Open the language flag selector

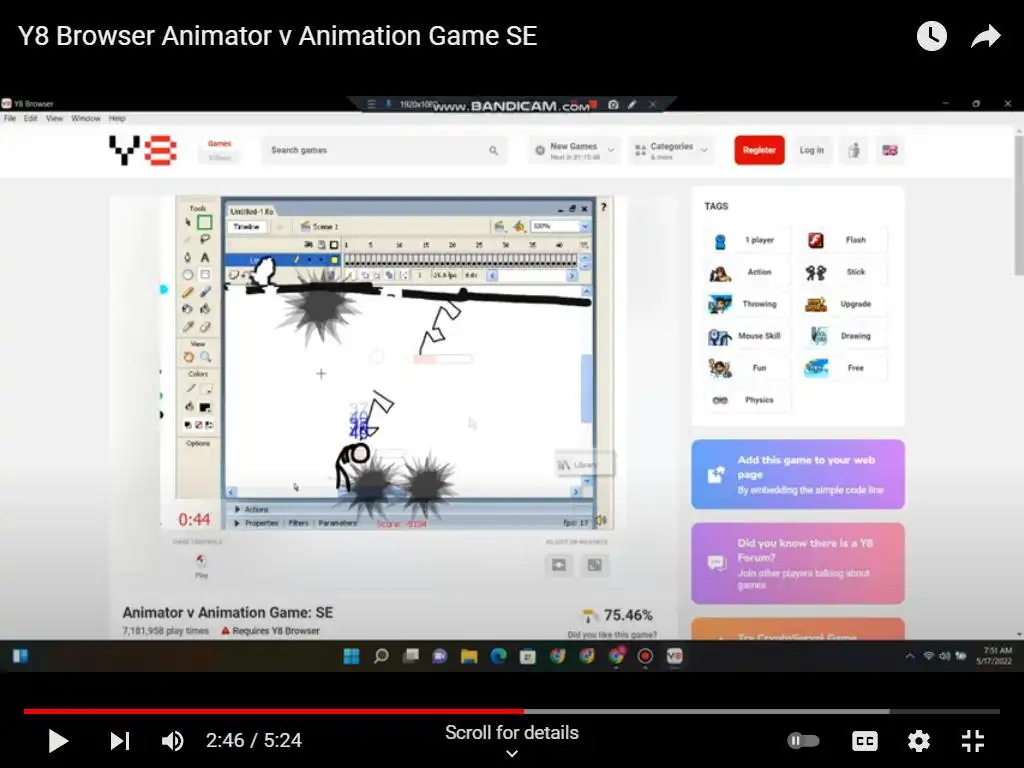pyautogui.click(x=889, y=150)
